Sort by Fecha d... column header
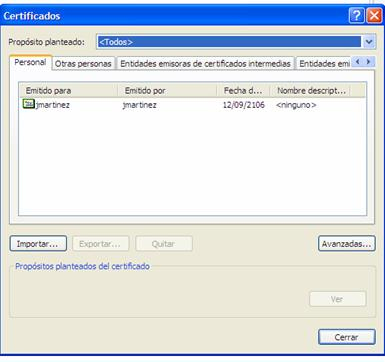Viewport: 385px width, 362px height. pos(243,90)
